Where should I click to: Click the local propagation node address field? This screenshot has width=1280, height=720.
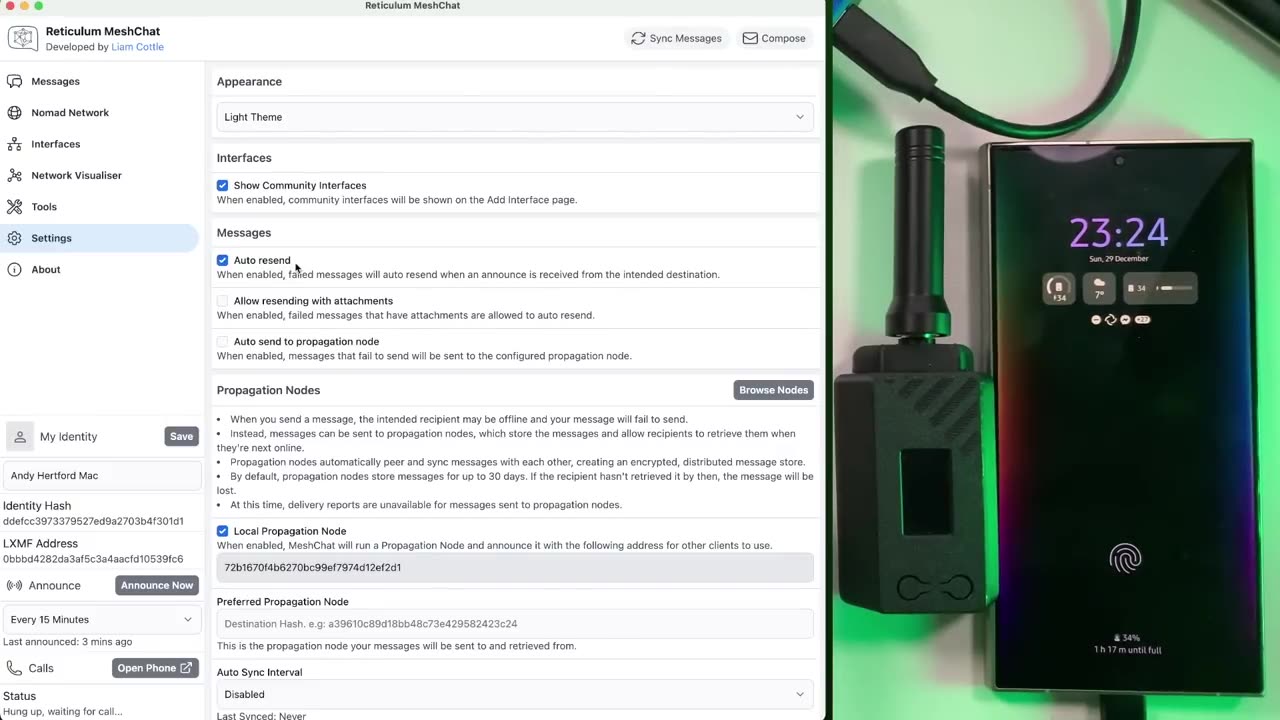(x=515, y=567)
